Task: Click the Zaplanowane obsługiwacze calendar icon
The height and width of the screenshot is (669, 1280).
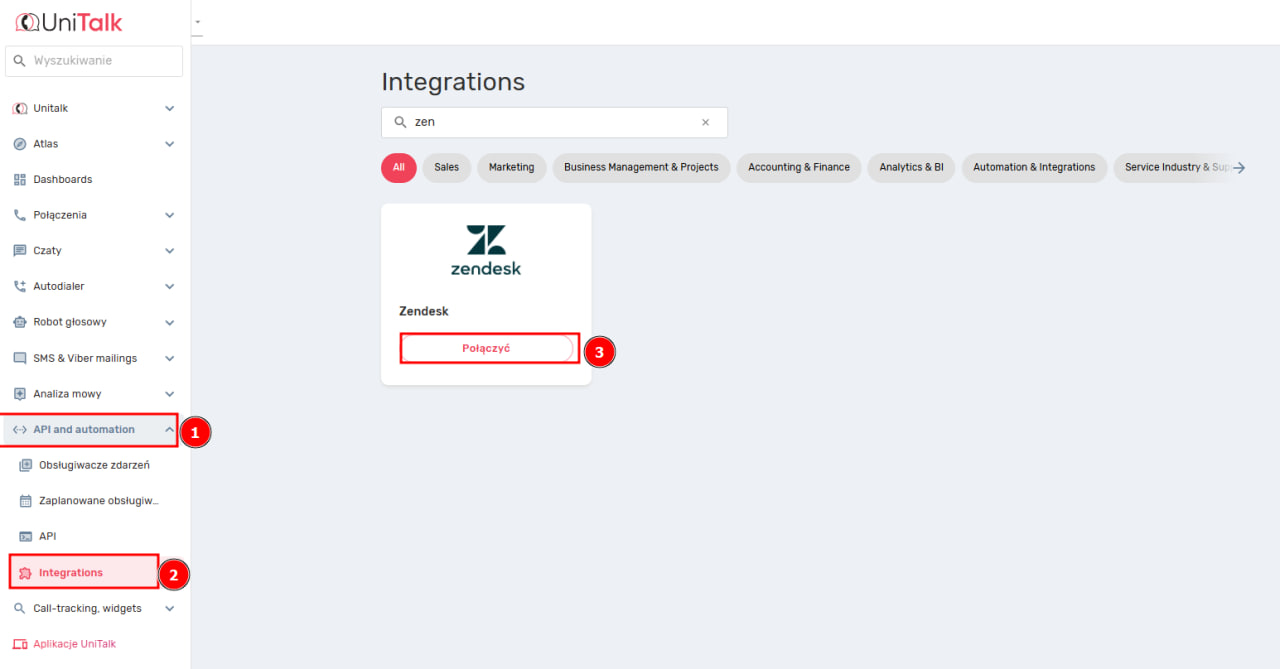Action: tap(26, 501)
